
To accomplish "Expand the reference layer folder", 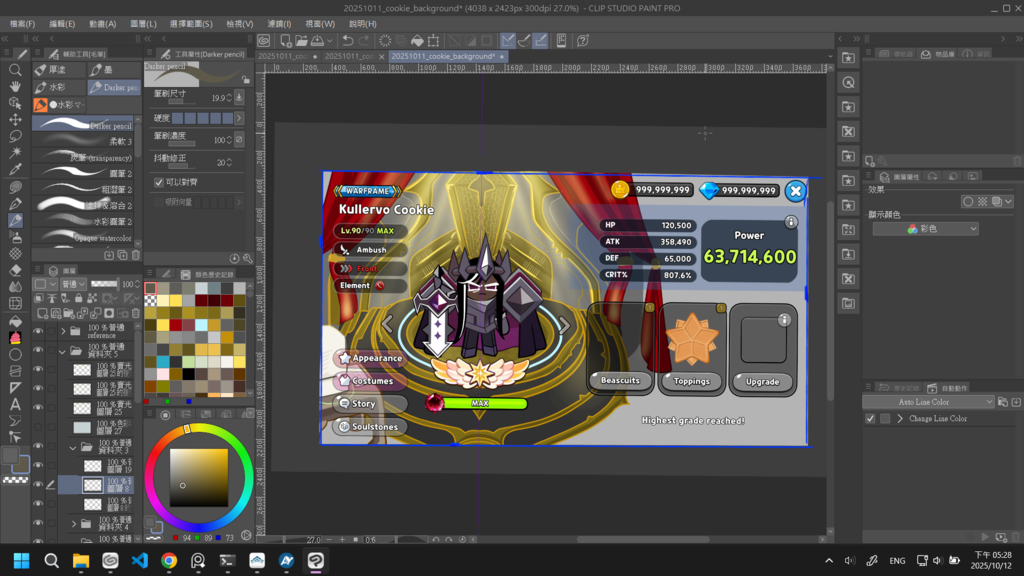I will 64,331.
